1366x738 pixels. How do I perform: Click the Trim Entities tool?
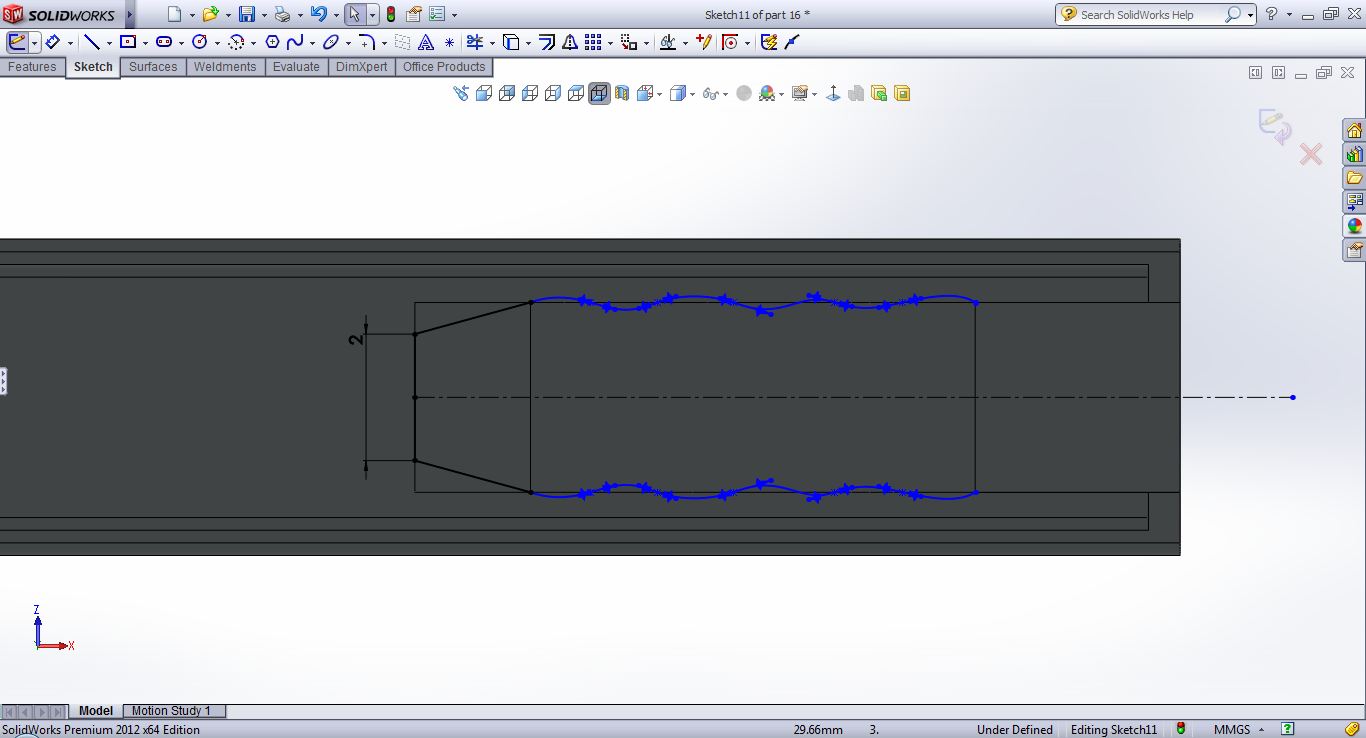(474, 42)
